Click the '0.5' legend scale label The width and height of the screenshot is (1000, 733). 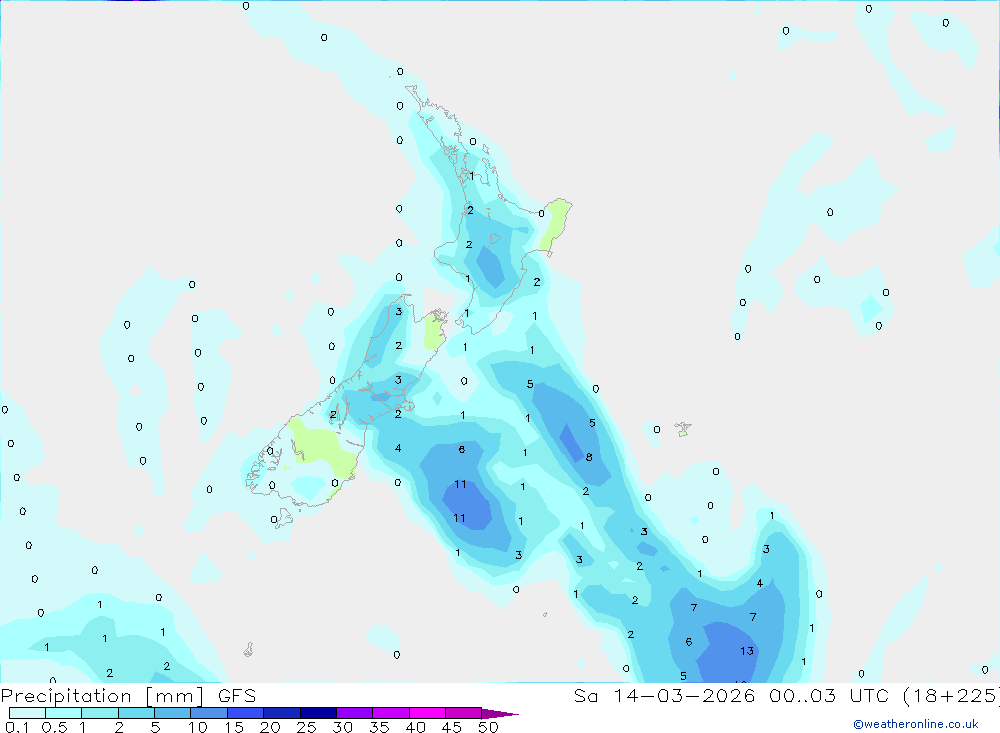click(54, 727)
